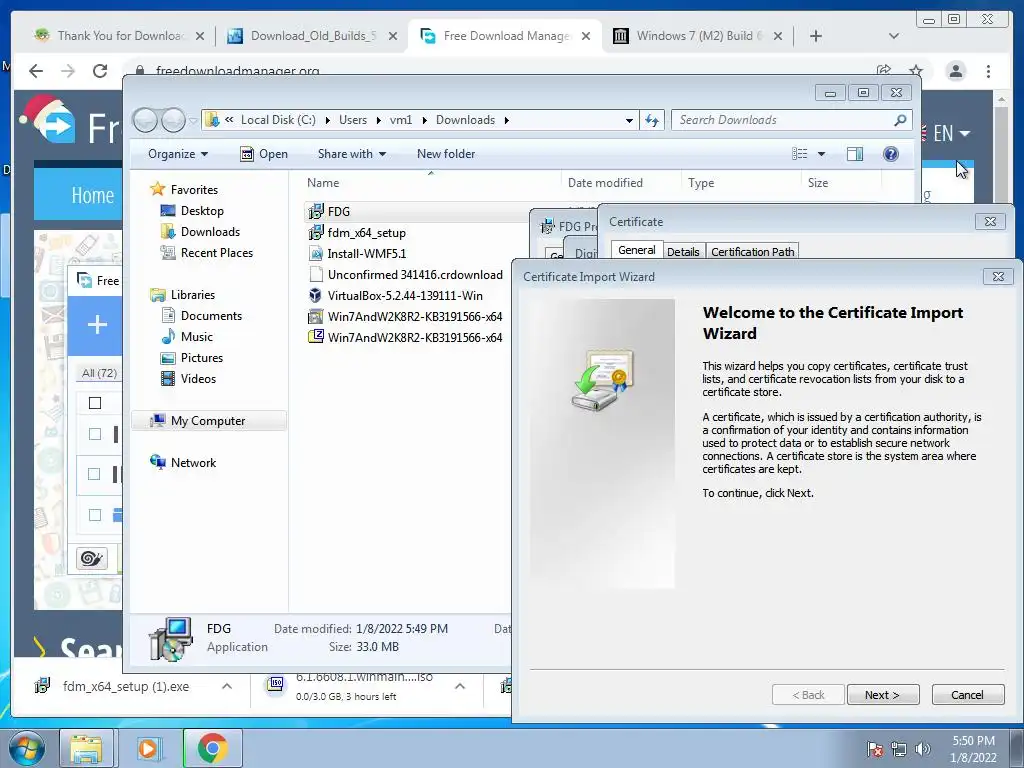
Task: Open the Certification Path tab
Action: pos(752,251)
